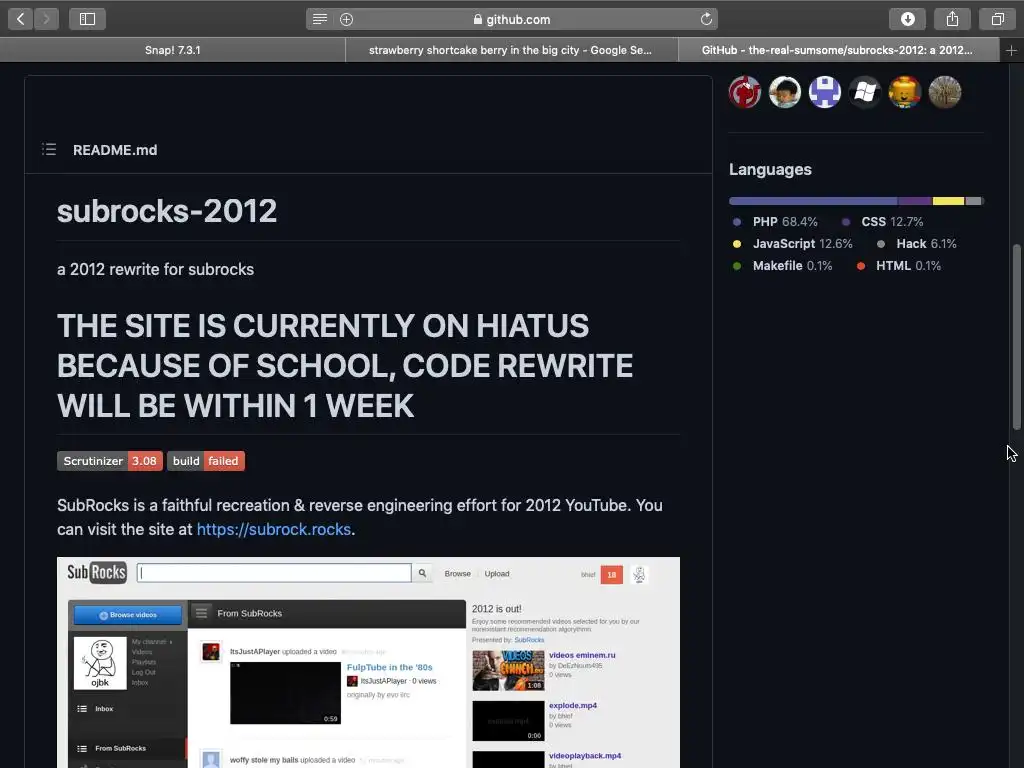This screenshot has height=768, width=1024.
Task: Click the Share button in Safari toolbar
Action: pos(952,19)
